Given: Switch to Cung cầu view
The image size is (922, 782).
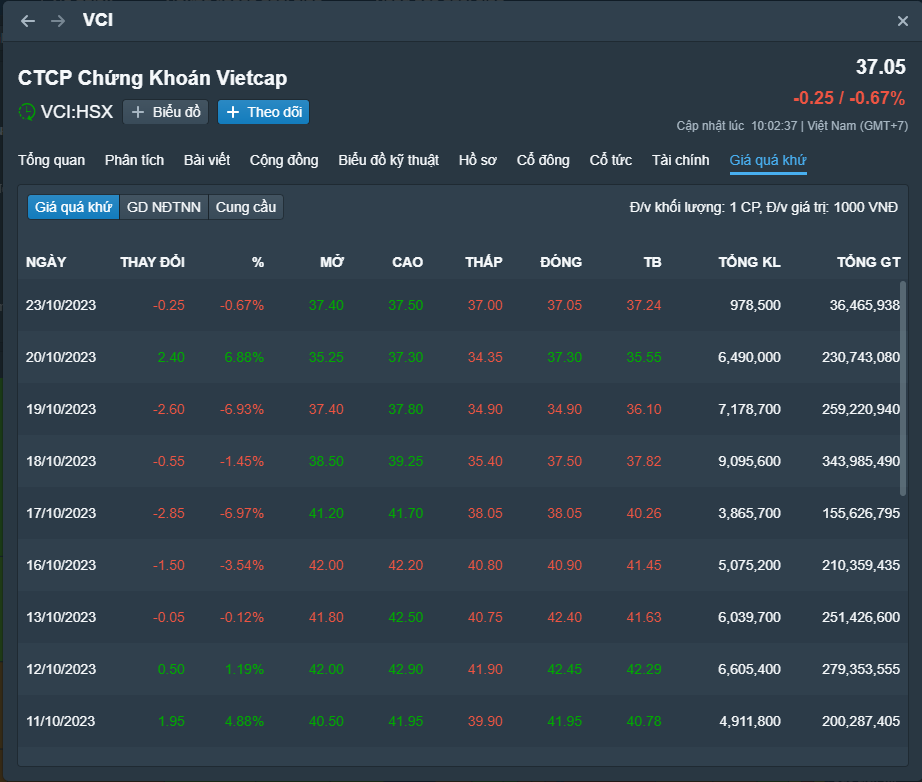Looking at the screenshot, I should click(246, 207).
